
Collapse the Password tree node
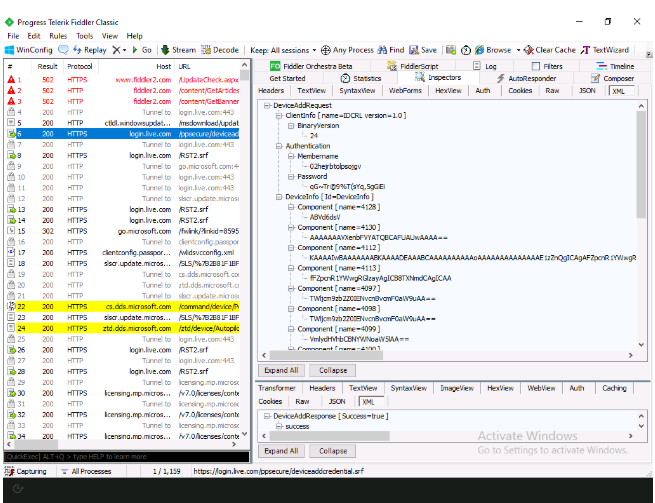tap(291, 177)
